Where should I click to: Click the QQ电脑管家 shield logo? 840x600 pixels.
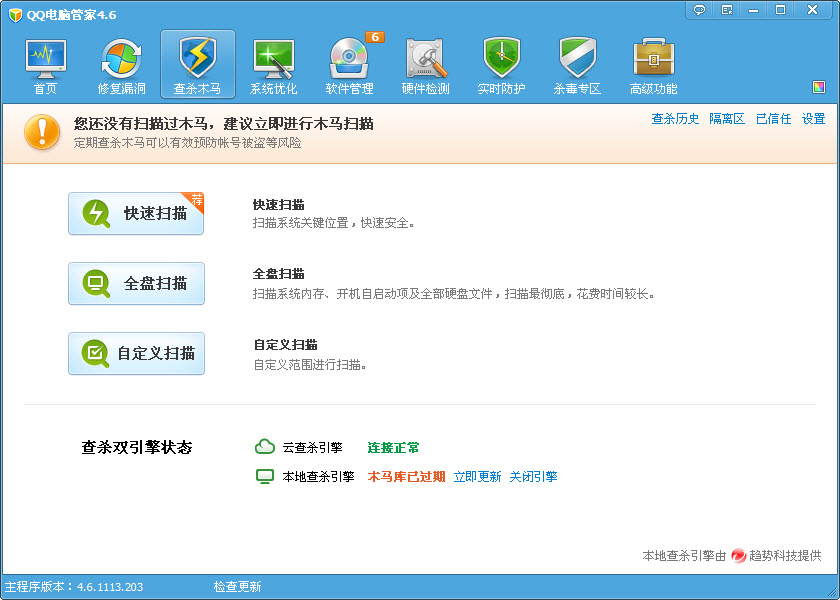pyautogui.click(x=16, y=15)
